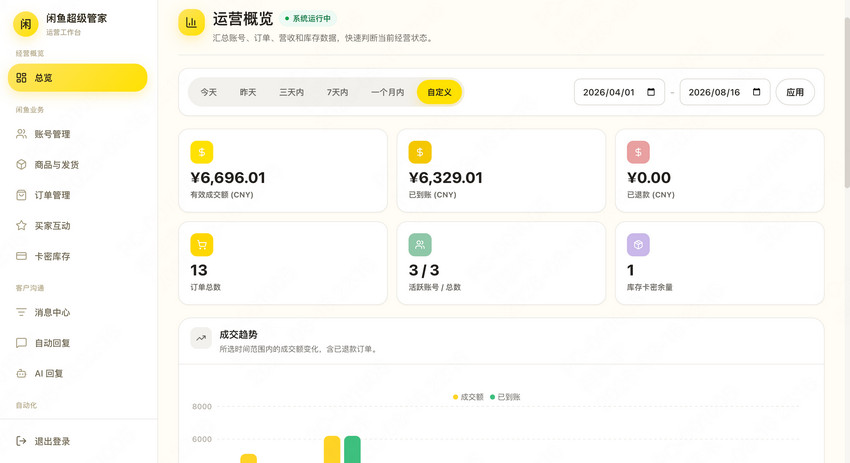Screen dimensions: 850x463
Task: Click the pink dollar icon above ¥0.00
Action: 639,152
